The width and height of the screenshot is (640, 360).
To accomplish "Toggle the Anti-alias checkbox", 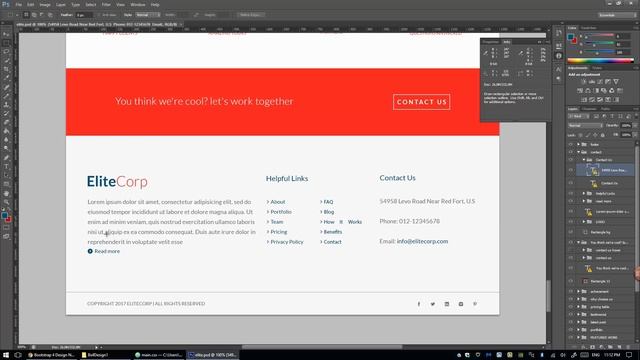I will tap(99, 15).
